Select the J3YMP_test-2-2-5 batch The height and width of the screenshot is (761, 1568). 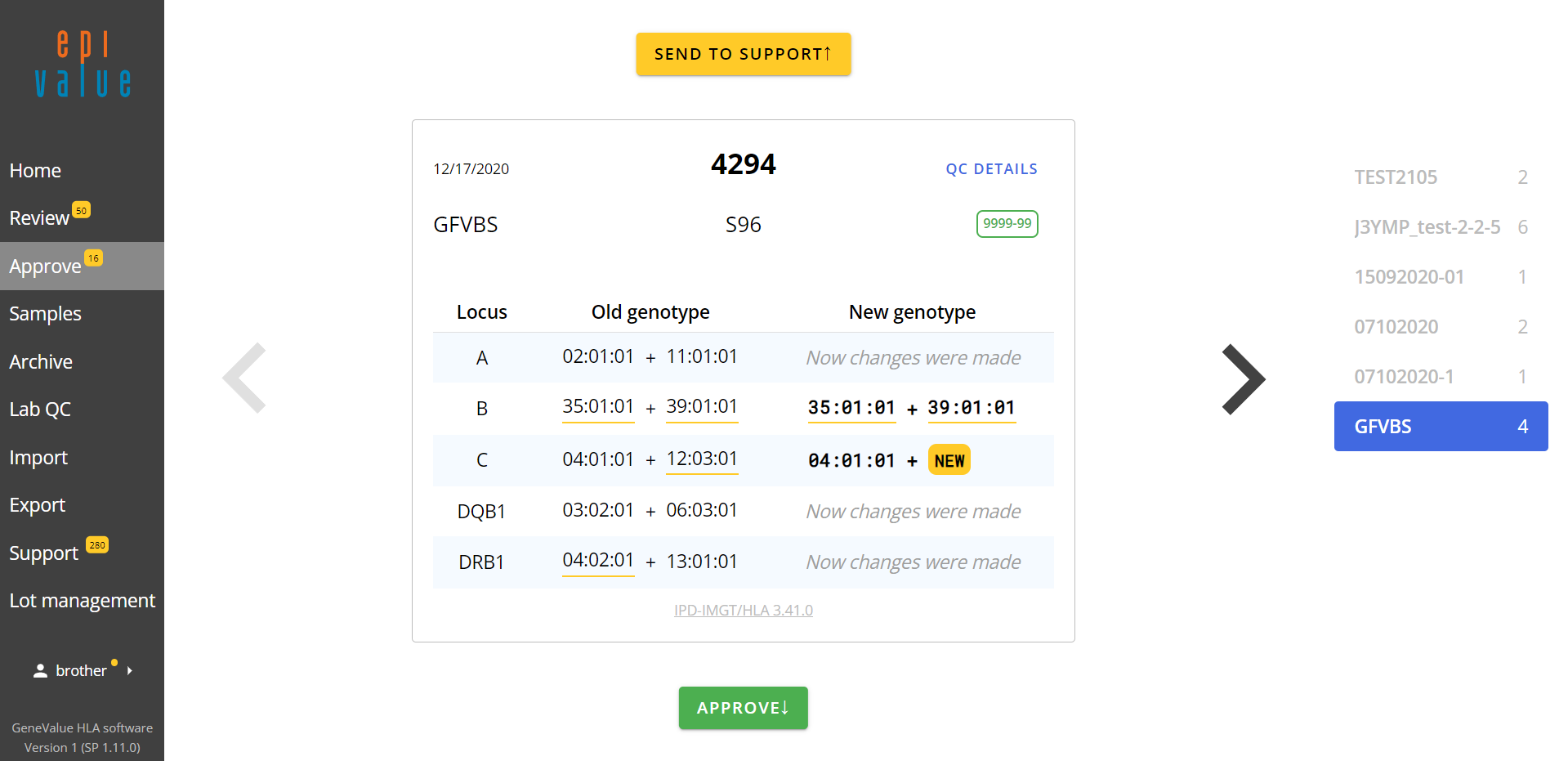pyautogui.click(x=1427, y=227)
